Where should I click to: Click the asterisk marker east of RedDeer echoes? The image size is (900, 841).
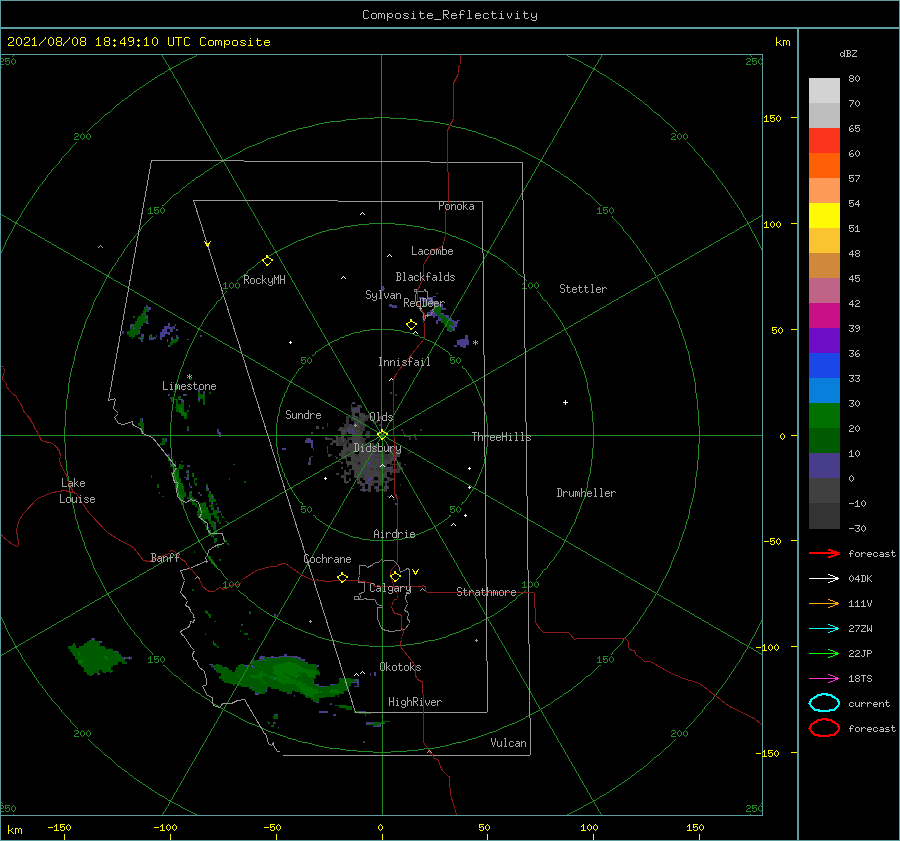(475, 343)
